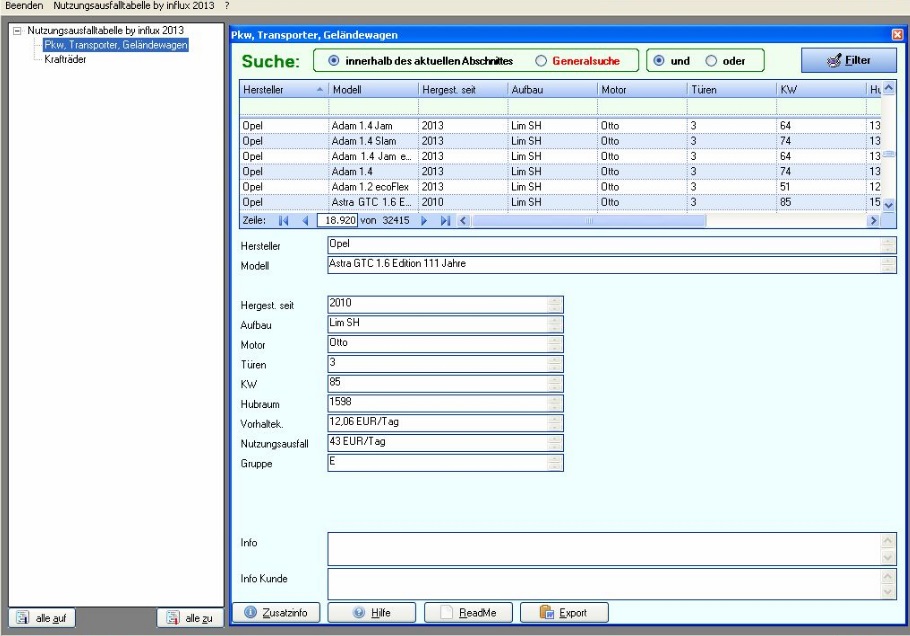Click into the Info text area

(612, 549)
